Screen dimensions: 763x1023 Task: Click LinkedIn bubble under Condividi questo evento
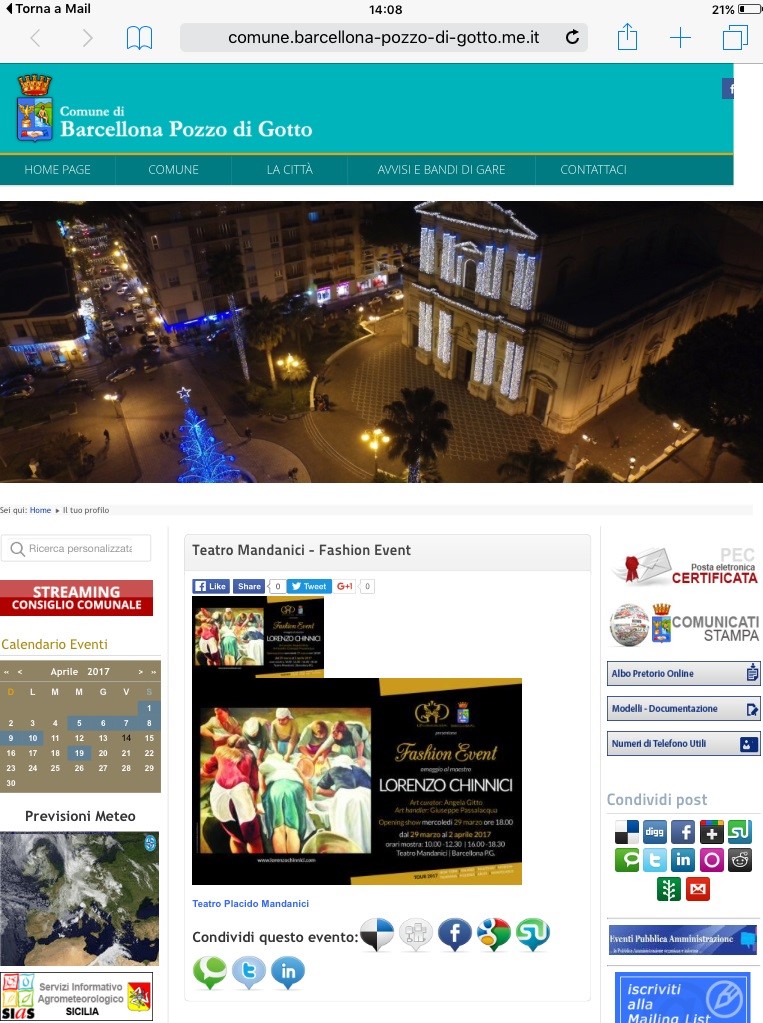coord(288,972)
